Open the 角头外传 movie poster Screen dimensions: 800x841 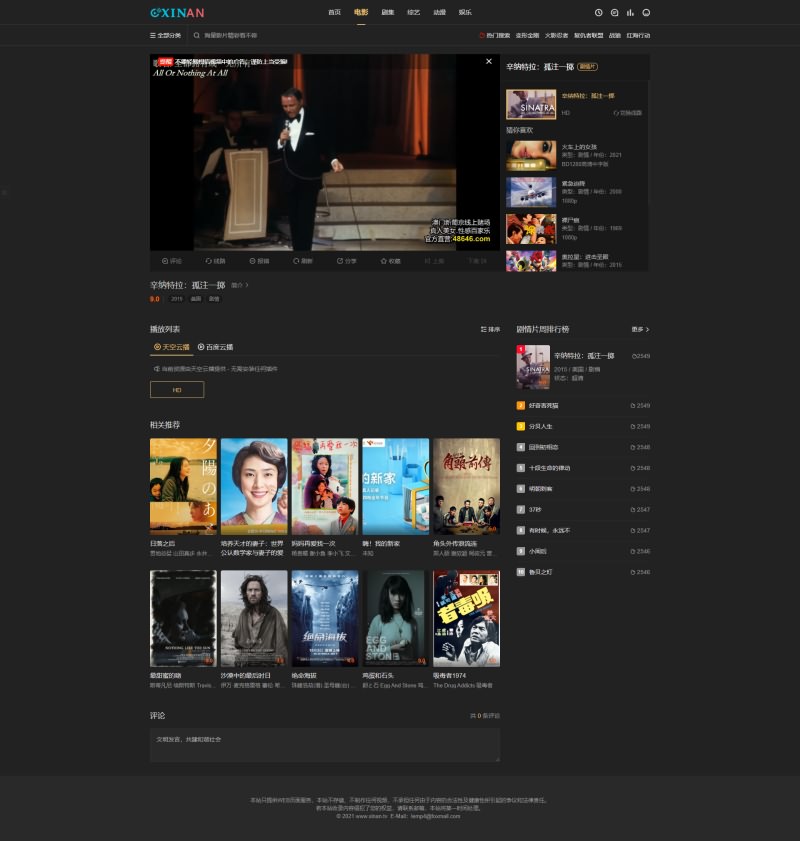coord(466,486)
